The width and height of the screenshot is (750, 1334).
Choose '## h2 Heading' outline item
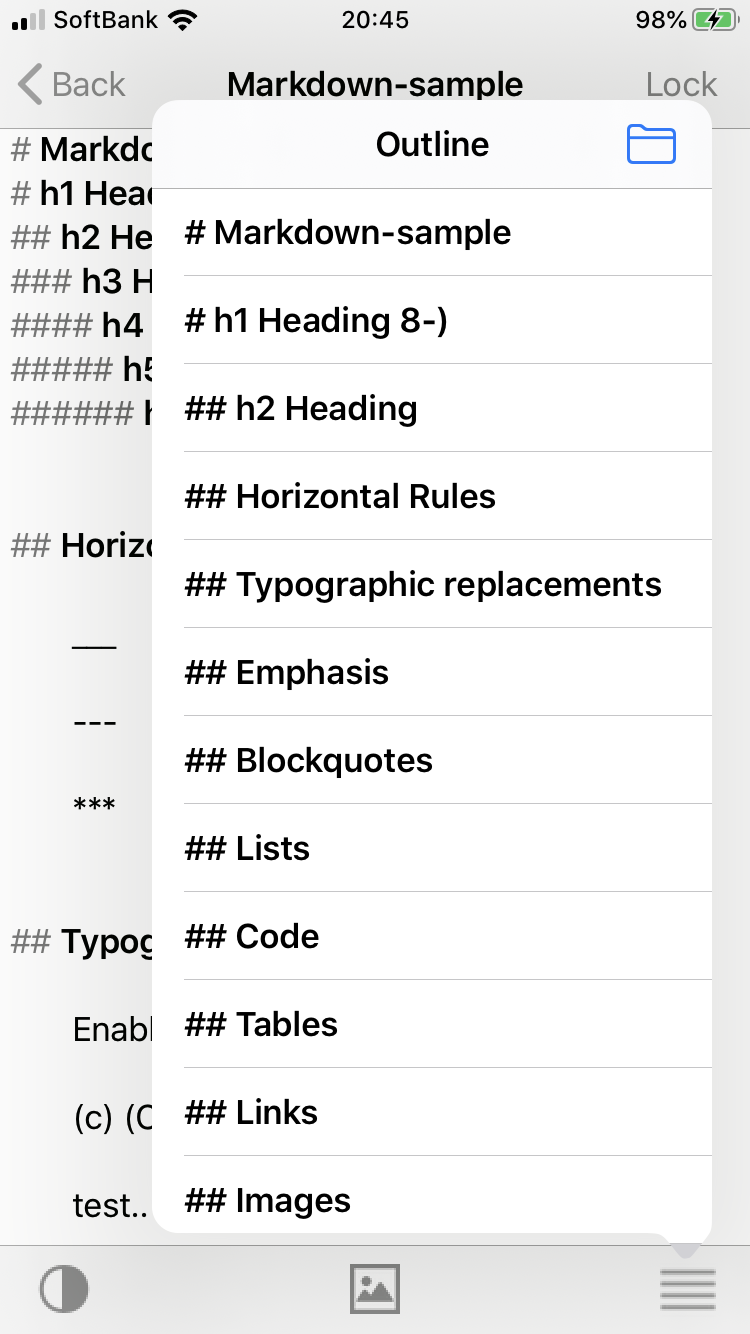(432, 408)
